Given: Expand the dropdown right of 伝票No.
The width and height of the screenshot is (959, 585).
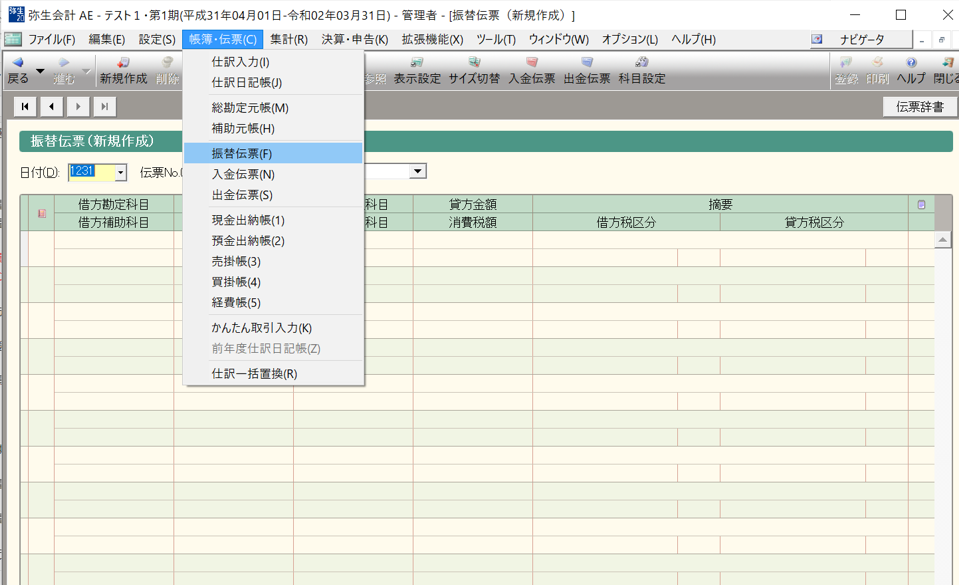Looking at the screenshot, I should point(418,172).
